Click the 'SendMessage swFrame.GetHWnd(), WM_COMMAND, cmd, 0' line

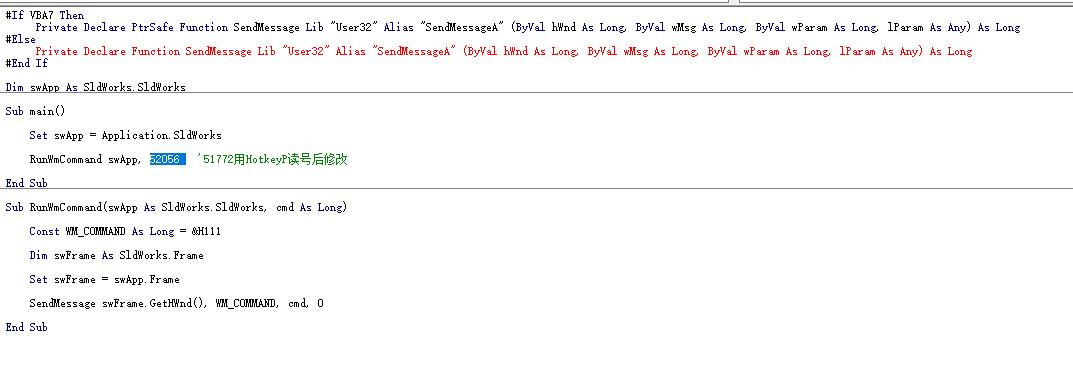[x=177, y=303]
